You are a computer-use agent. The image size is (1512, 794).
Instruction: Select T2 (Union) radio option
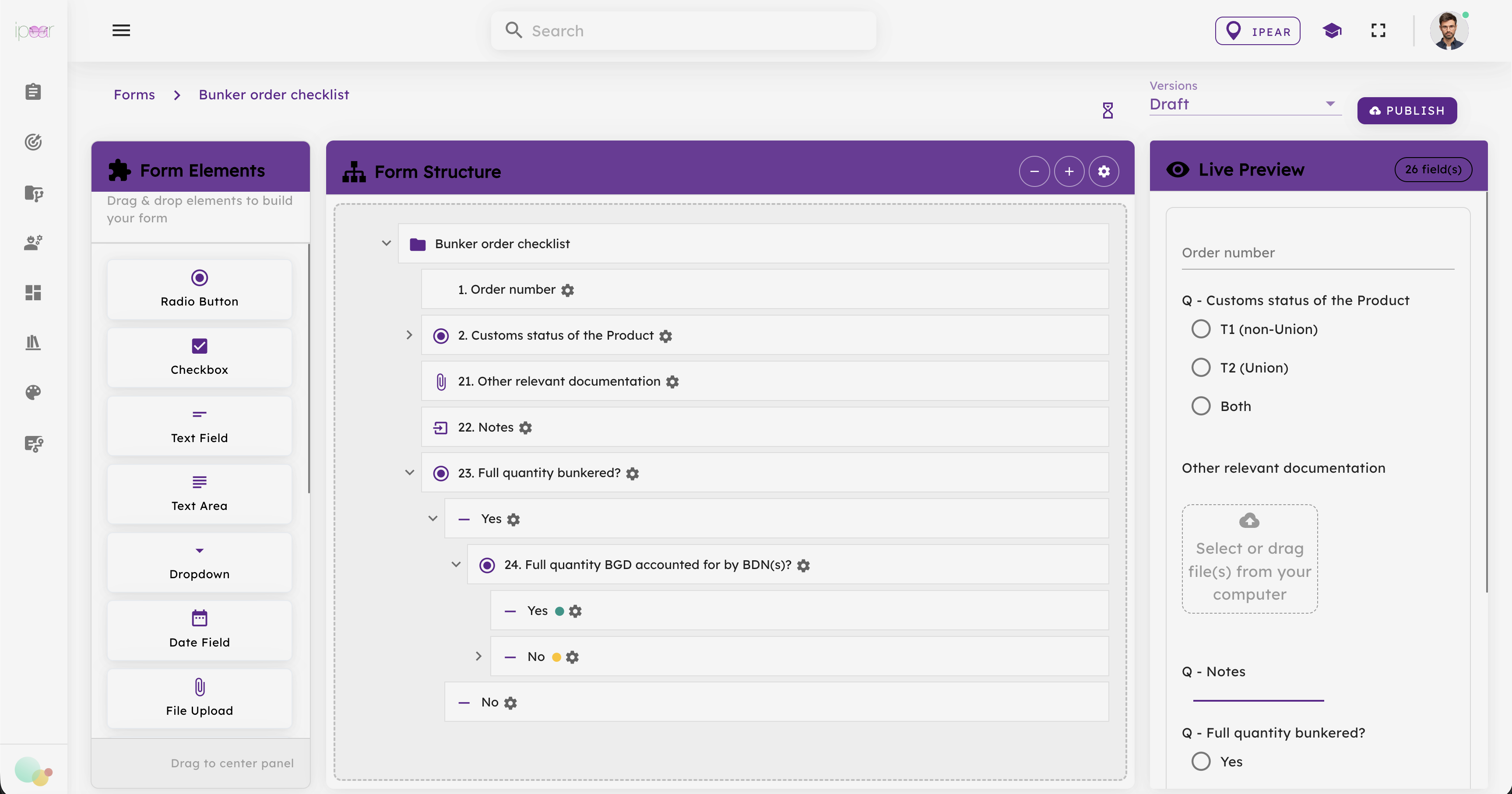pos(1201,367)
